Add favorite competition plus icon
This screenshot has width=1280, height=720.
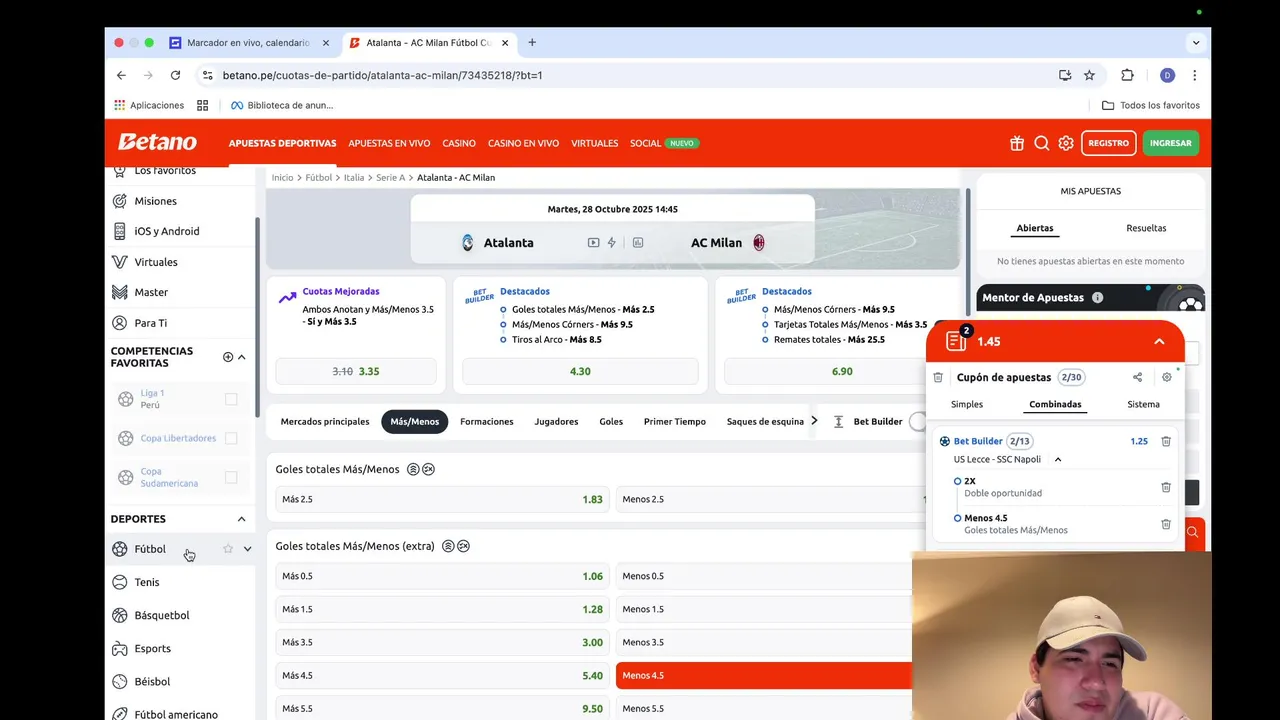pos(228,357)
